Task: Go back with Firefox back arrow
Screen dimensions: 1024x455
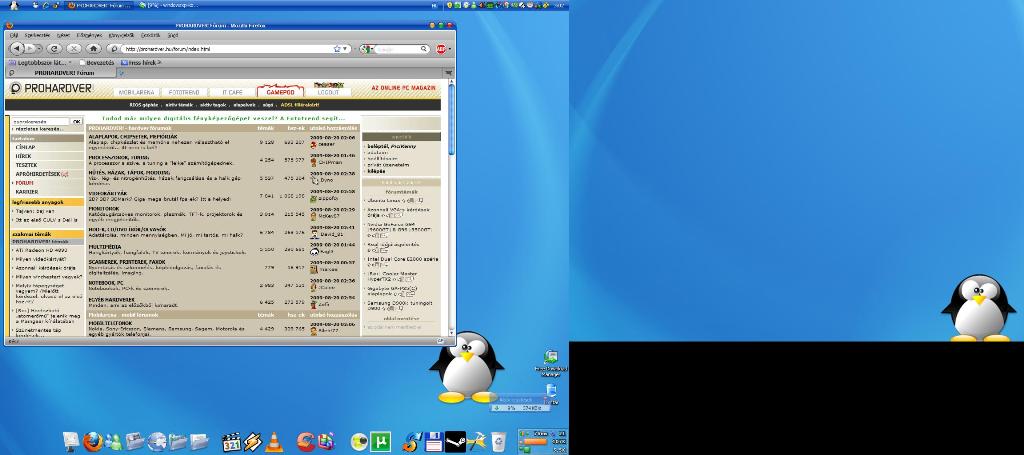Action: (x=17, y=48)
